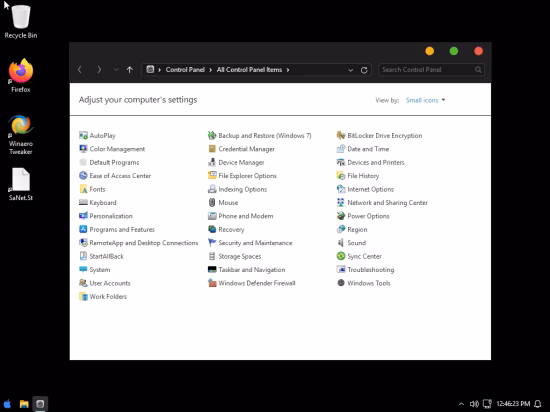Image resolution: width=550 pixels, height=412 pixels.
Task: Open Date and Time icon
Action: (341, 149)
